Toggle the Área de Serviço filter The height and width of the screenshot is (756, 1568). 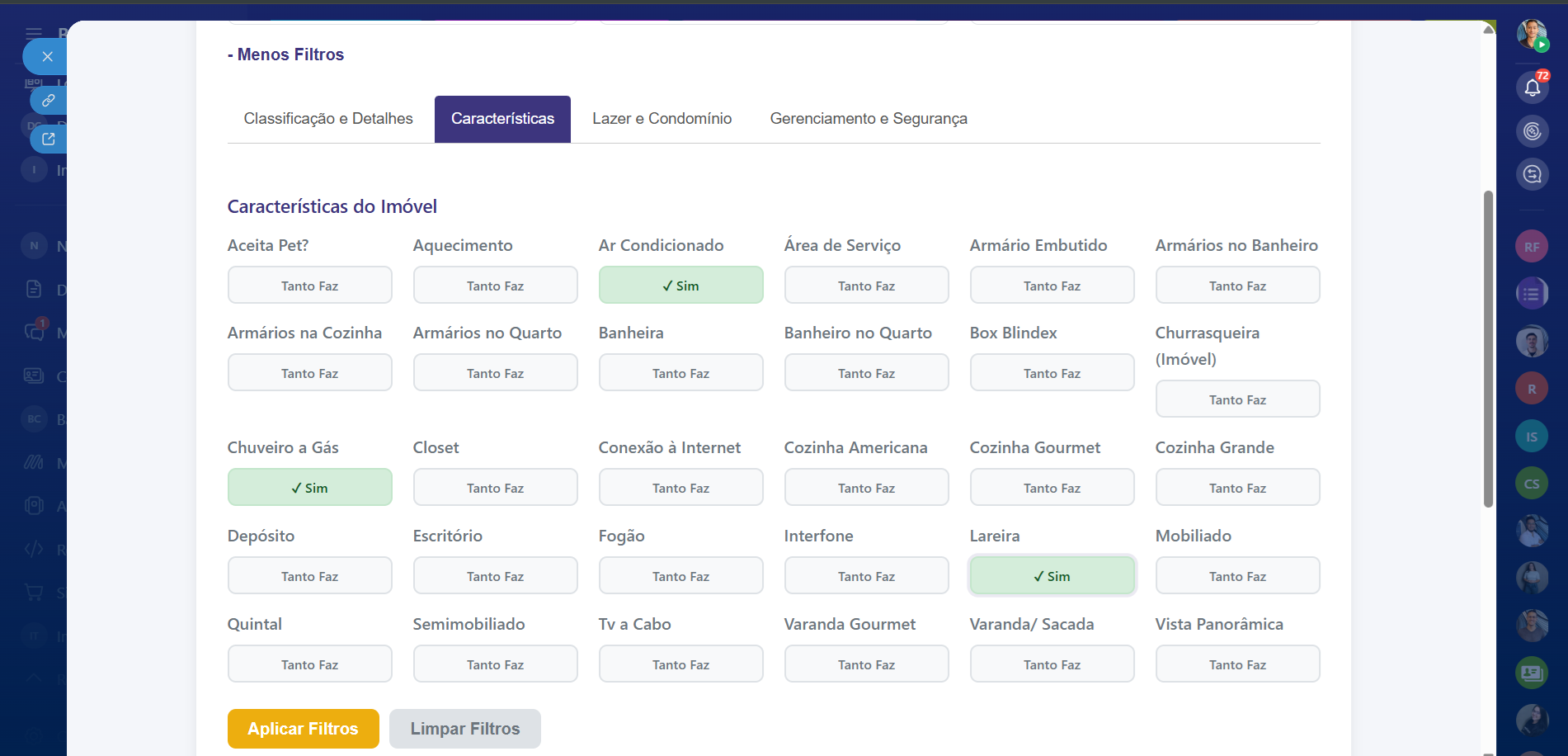(867, 286)
